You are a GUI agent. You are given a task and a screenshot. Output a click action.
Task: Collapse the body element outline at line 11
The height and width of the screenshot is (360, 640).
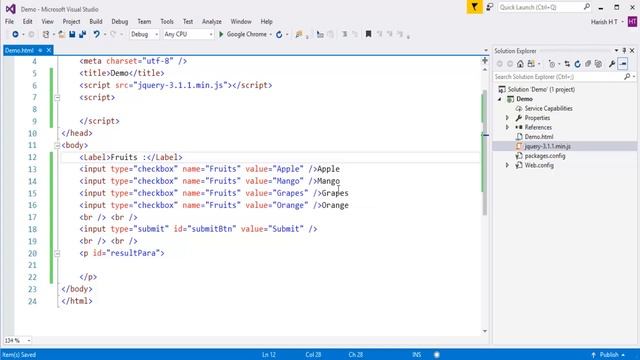point(57,145)
